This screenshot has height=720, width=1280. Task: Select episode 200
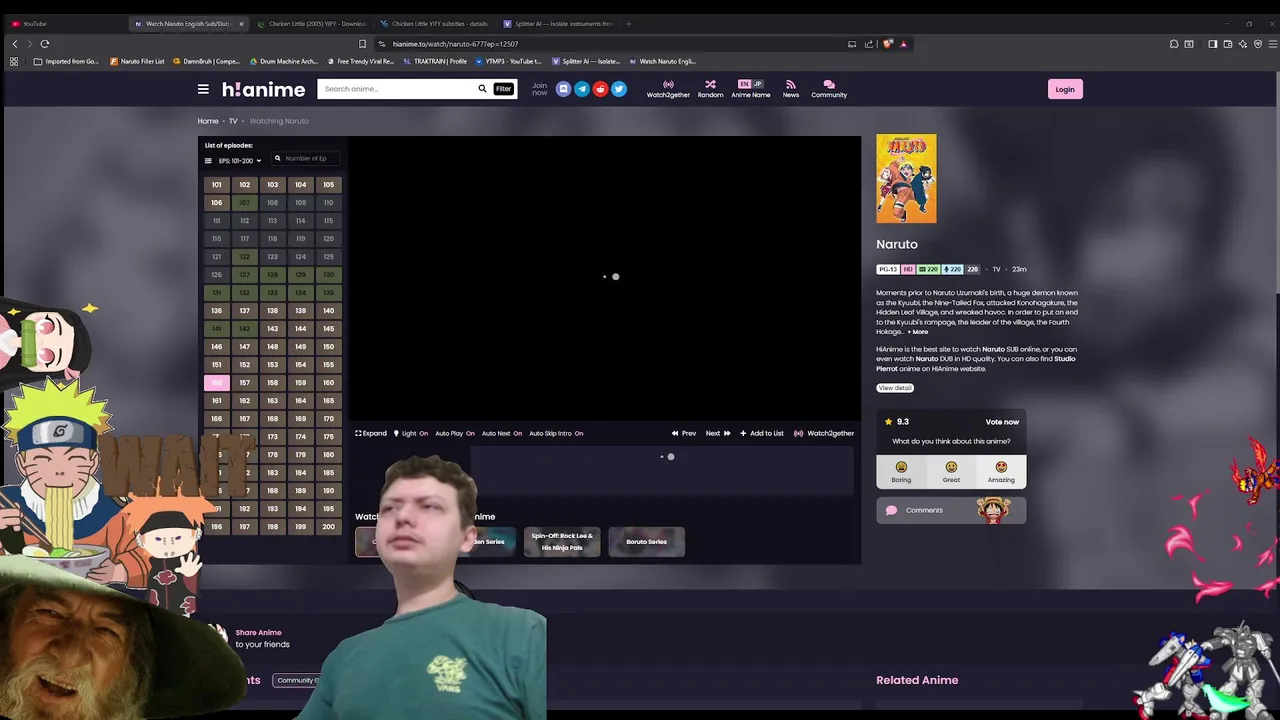pos(328,527)
